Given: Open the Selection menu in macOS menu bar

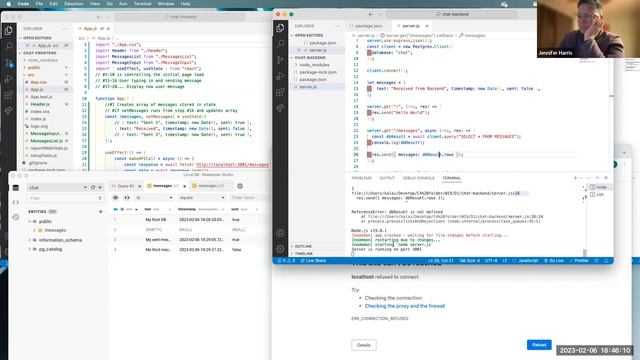Looking at the screenshot, I should (74, 4).
